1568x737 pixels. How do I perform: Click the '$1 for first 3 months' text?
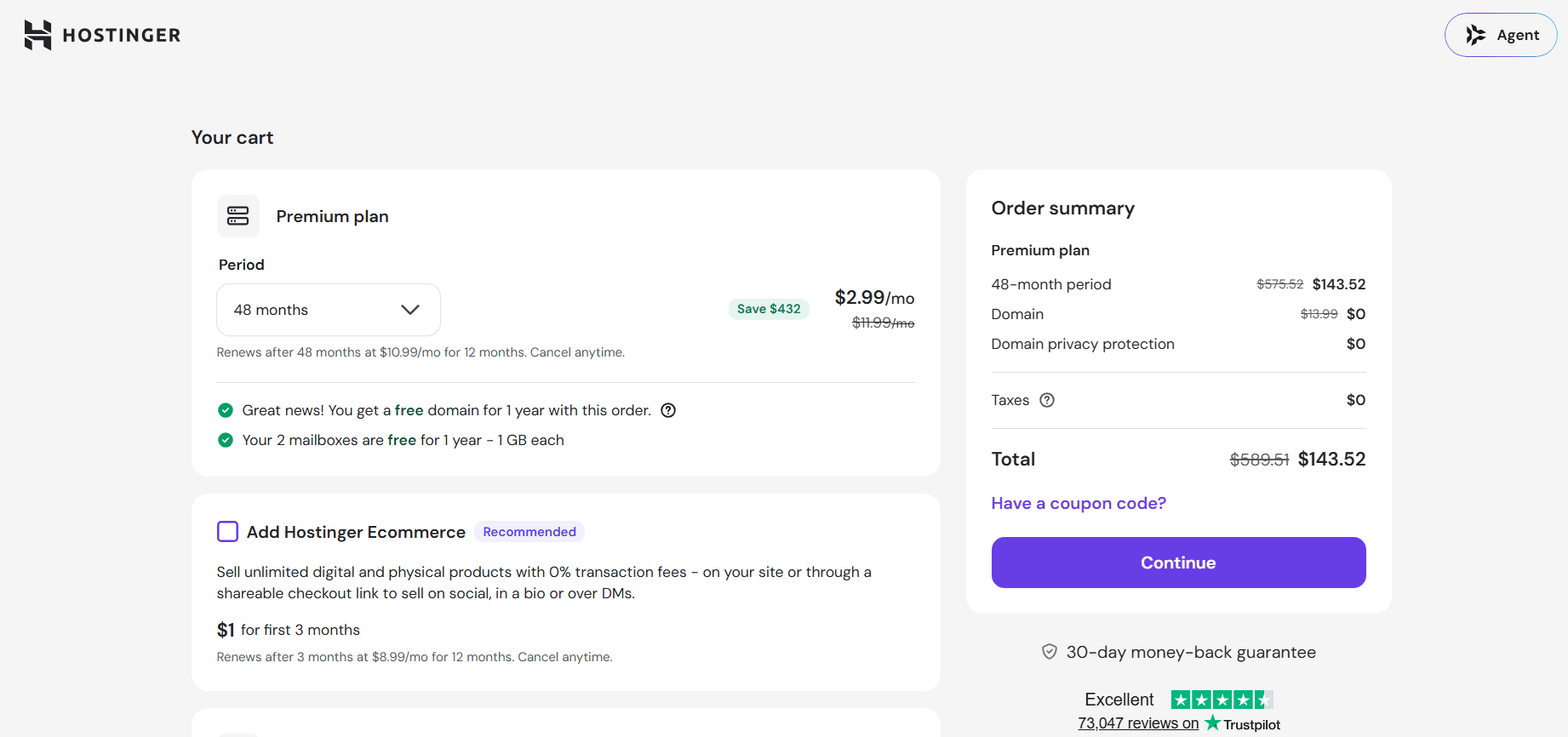[x=289, y=630]
